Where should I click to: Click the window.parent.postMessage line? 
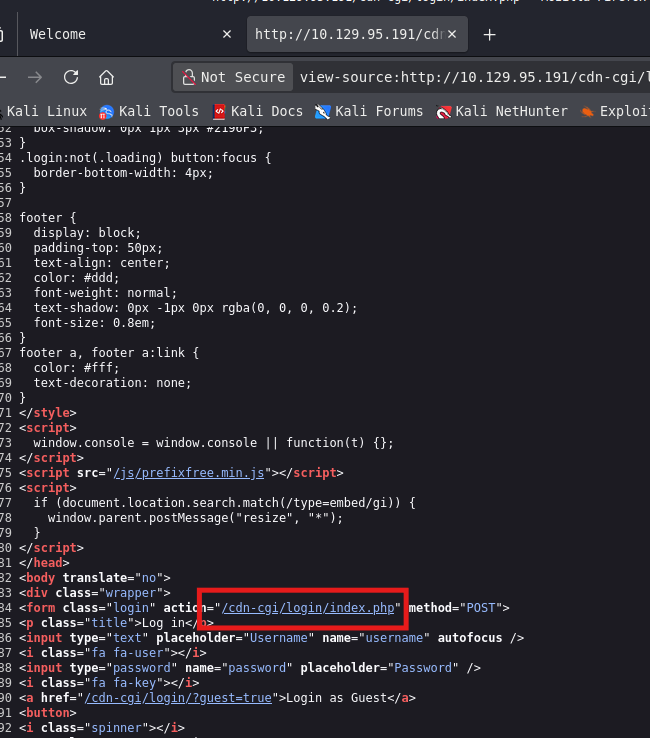click(x=195, y=518)
